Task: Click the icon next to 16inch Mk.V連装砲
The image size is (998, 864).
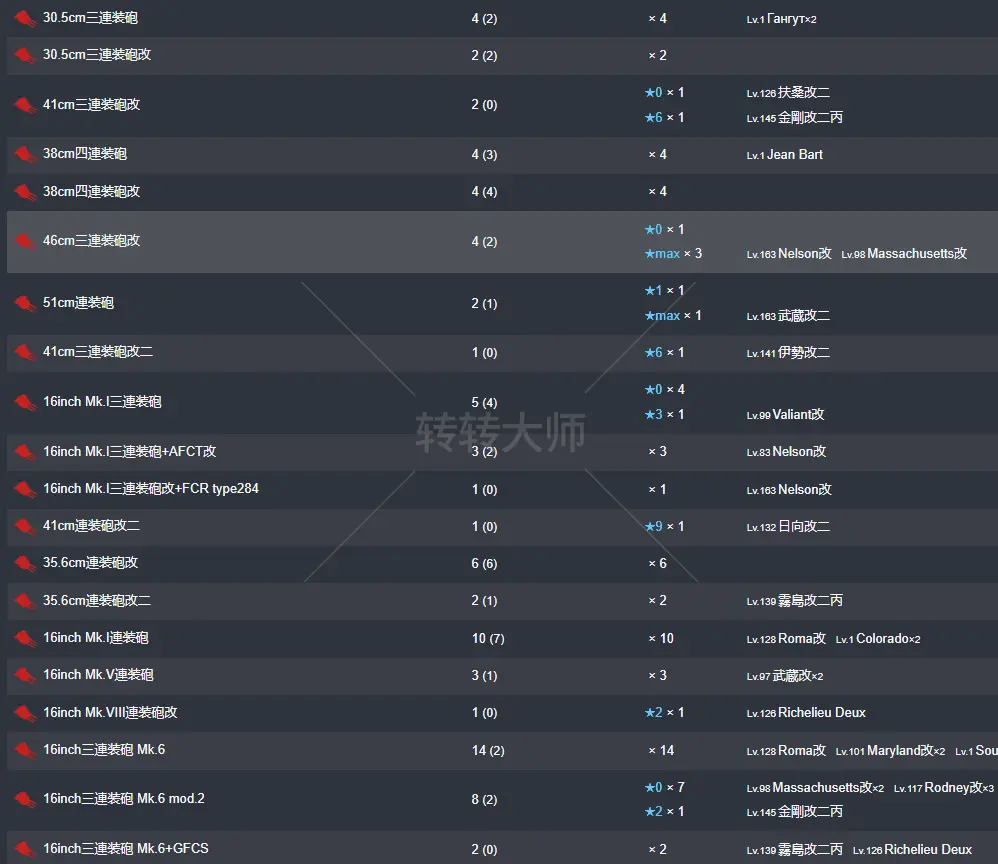Action: coord(25,676)
